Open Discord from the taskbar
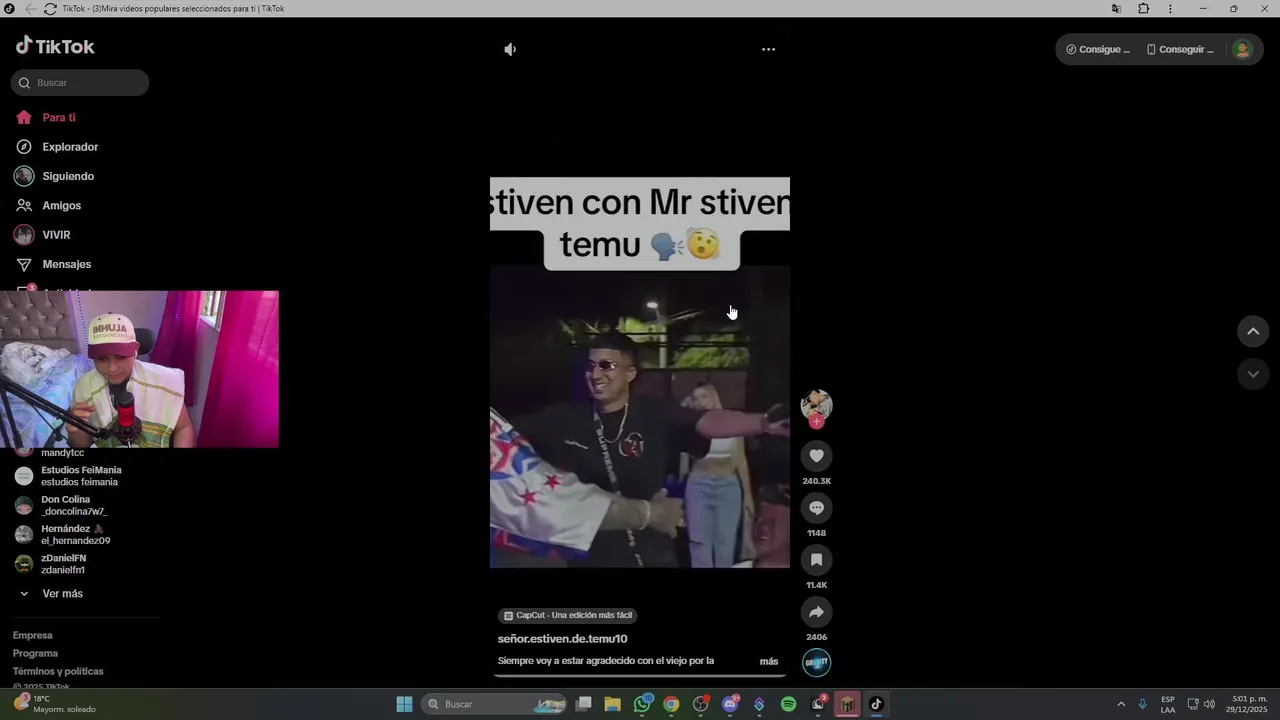The image size is (1280, 720). pyautogui.click(x=730, y=704)
